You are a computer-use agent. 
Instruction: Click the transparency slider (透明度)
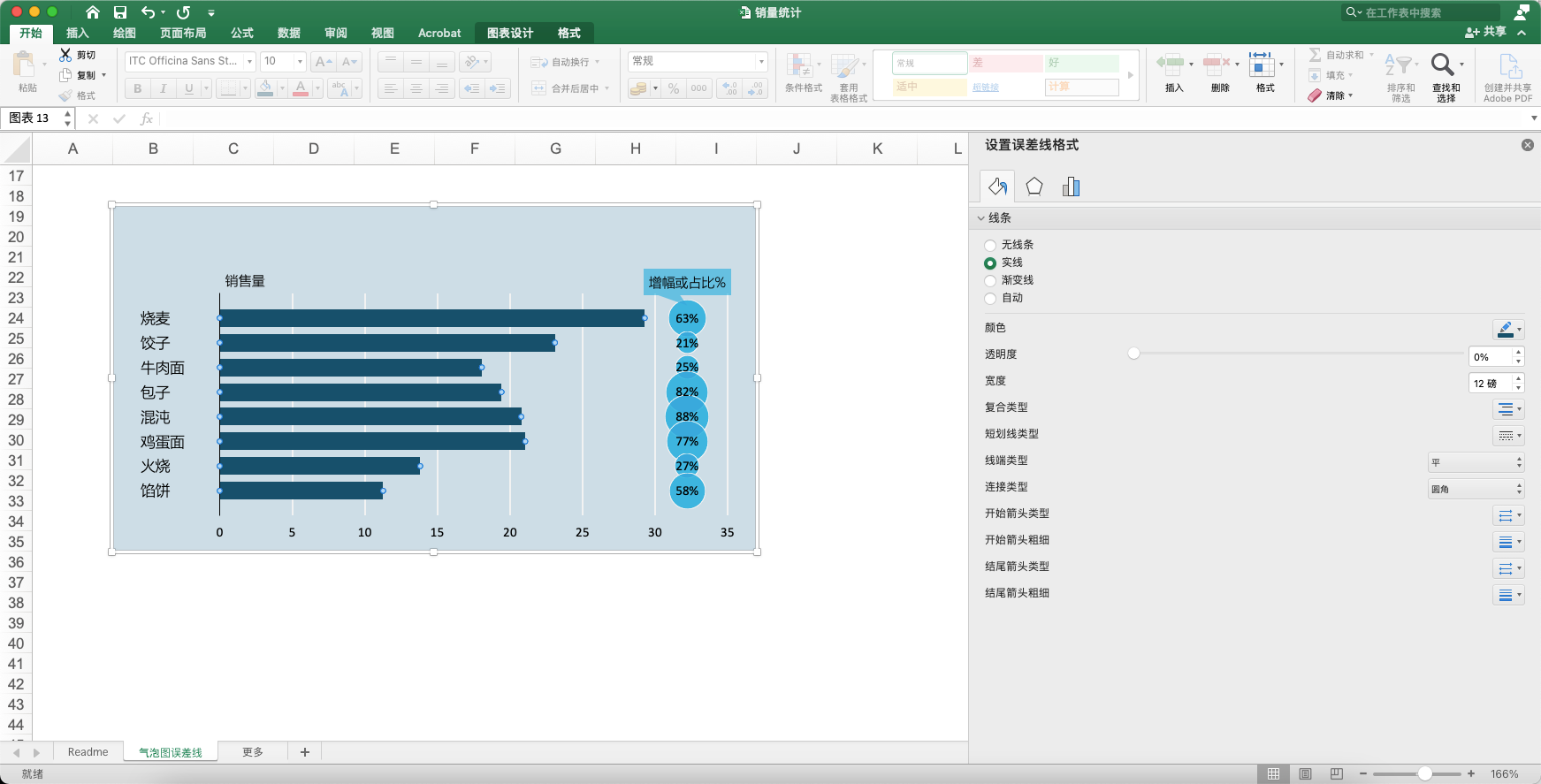(1133, 354)
